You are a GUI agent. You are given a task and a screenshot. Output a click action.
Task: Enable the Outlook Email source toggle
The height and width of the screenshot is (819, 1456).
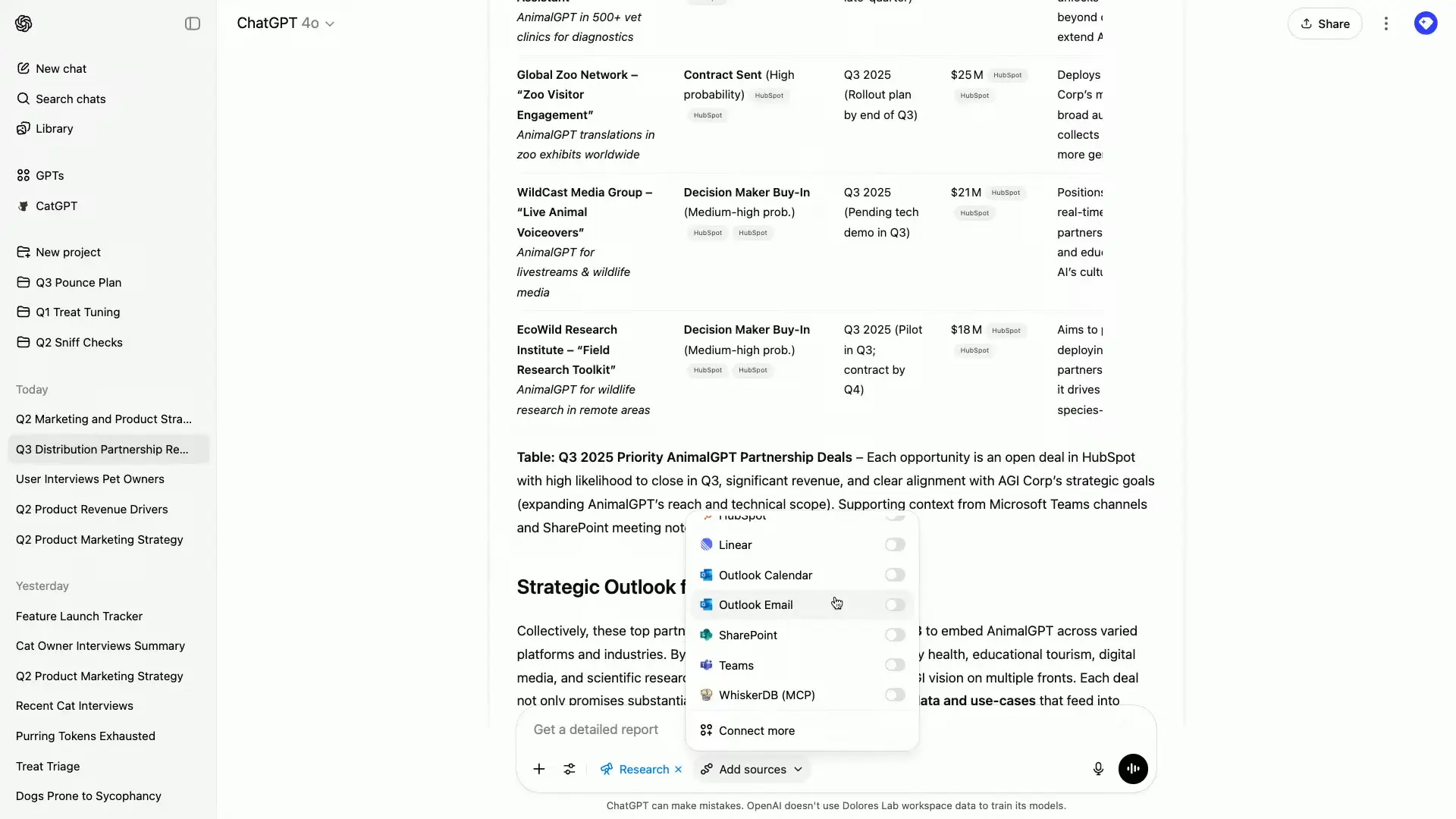895,605
